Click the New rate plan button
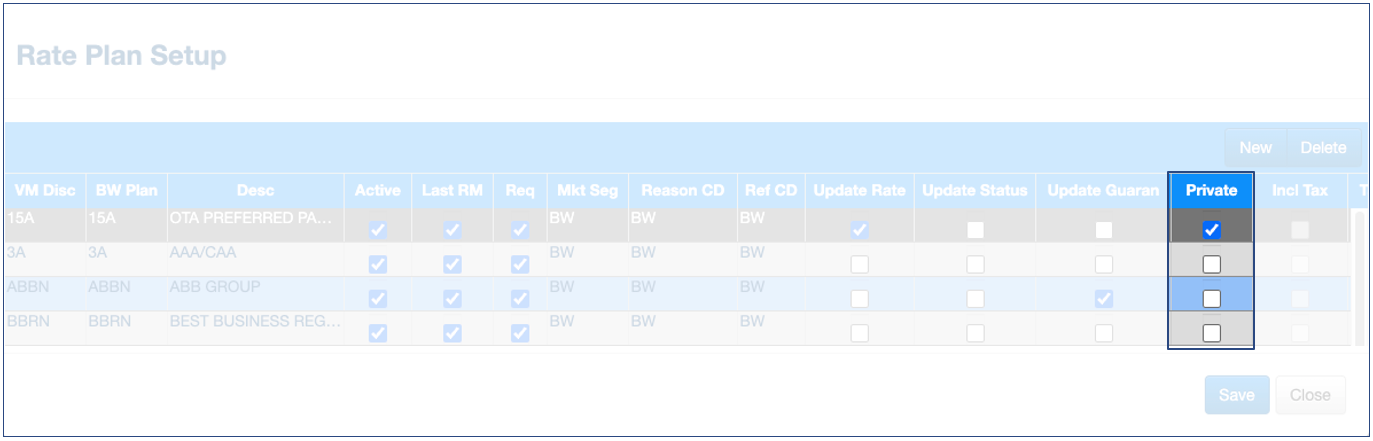Viewport: 1373px width, 441px height. point(1255,148)
